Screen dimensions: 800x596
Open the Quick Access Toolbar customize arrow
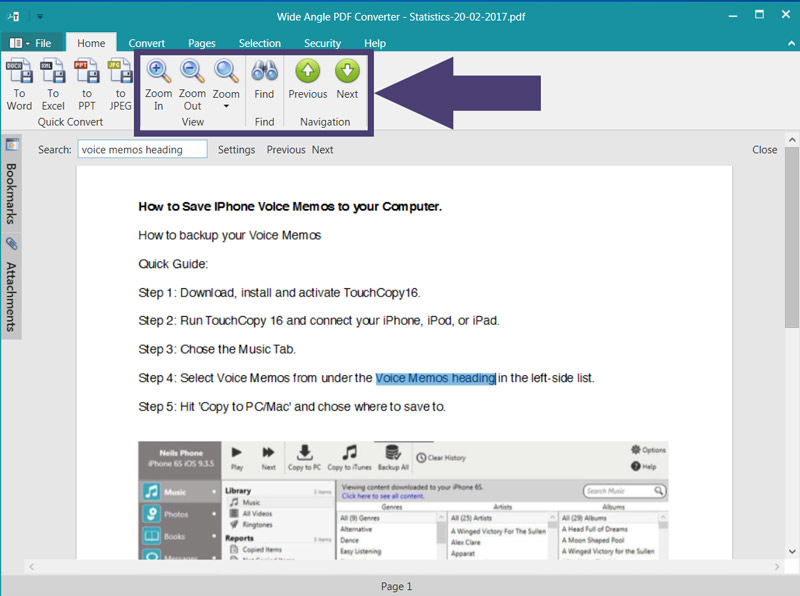[x=39, y=16]
